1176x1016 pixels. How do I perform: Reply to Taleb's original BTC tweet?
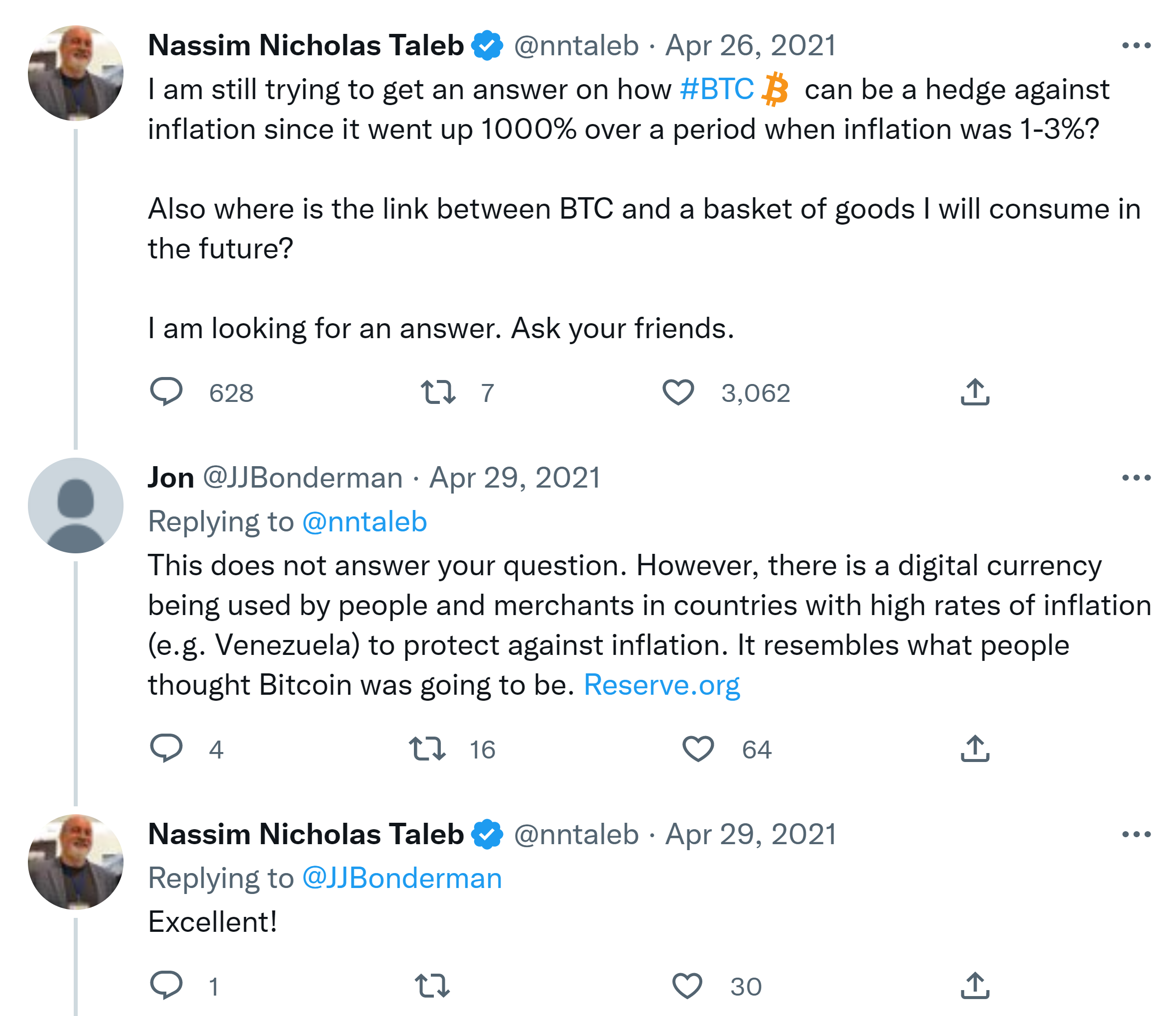pyautogui.click(x=166, y=391)
